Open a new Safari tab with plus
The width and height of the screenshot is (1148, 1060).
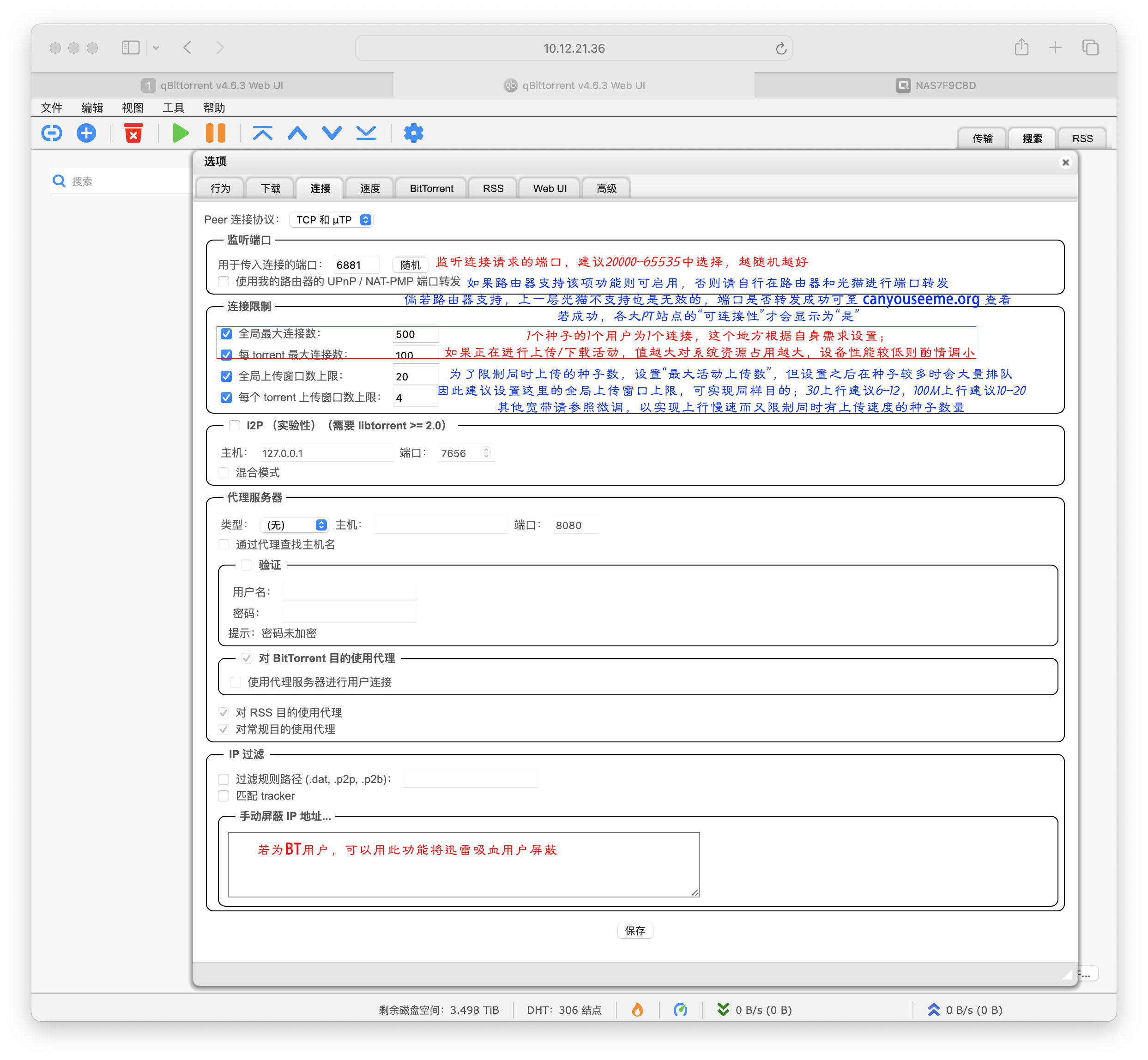(x=1055, y=48)
